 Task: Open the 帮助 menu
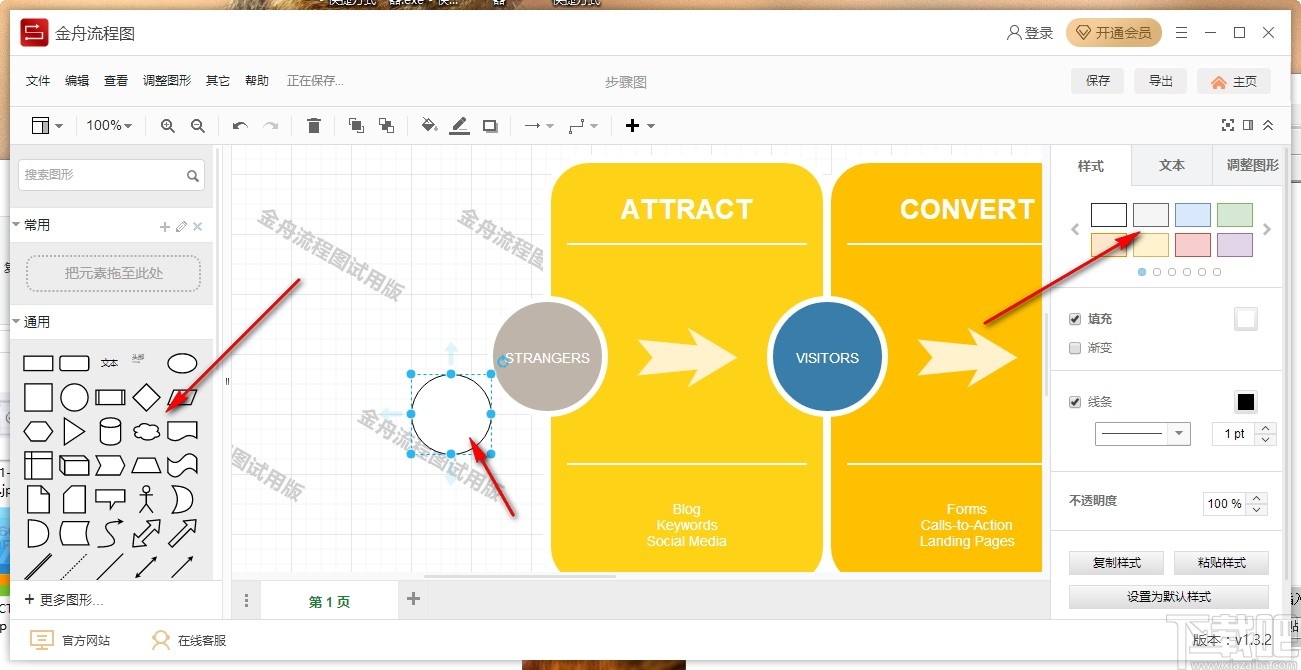(257, 81)
